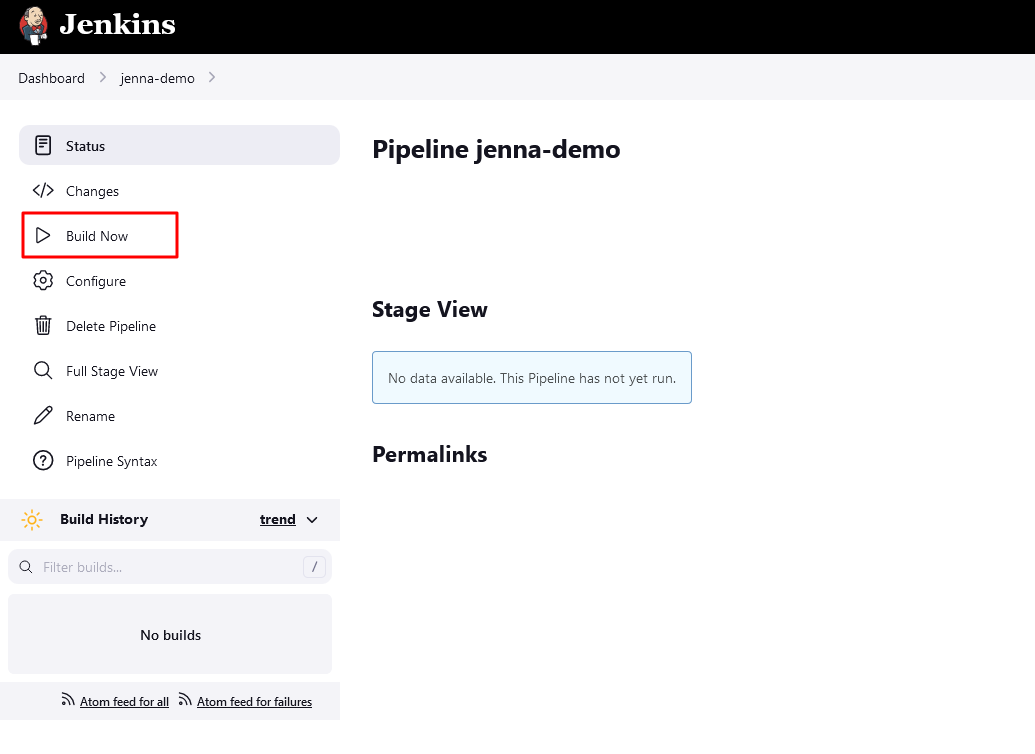Expand chevron after Dashboard breadcrumb
Image resolution: width=1035 pixels, height=754 pixels.
pos(102,77)
